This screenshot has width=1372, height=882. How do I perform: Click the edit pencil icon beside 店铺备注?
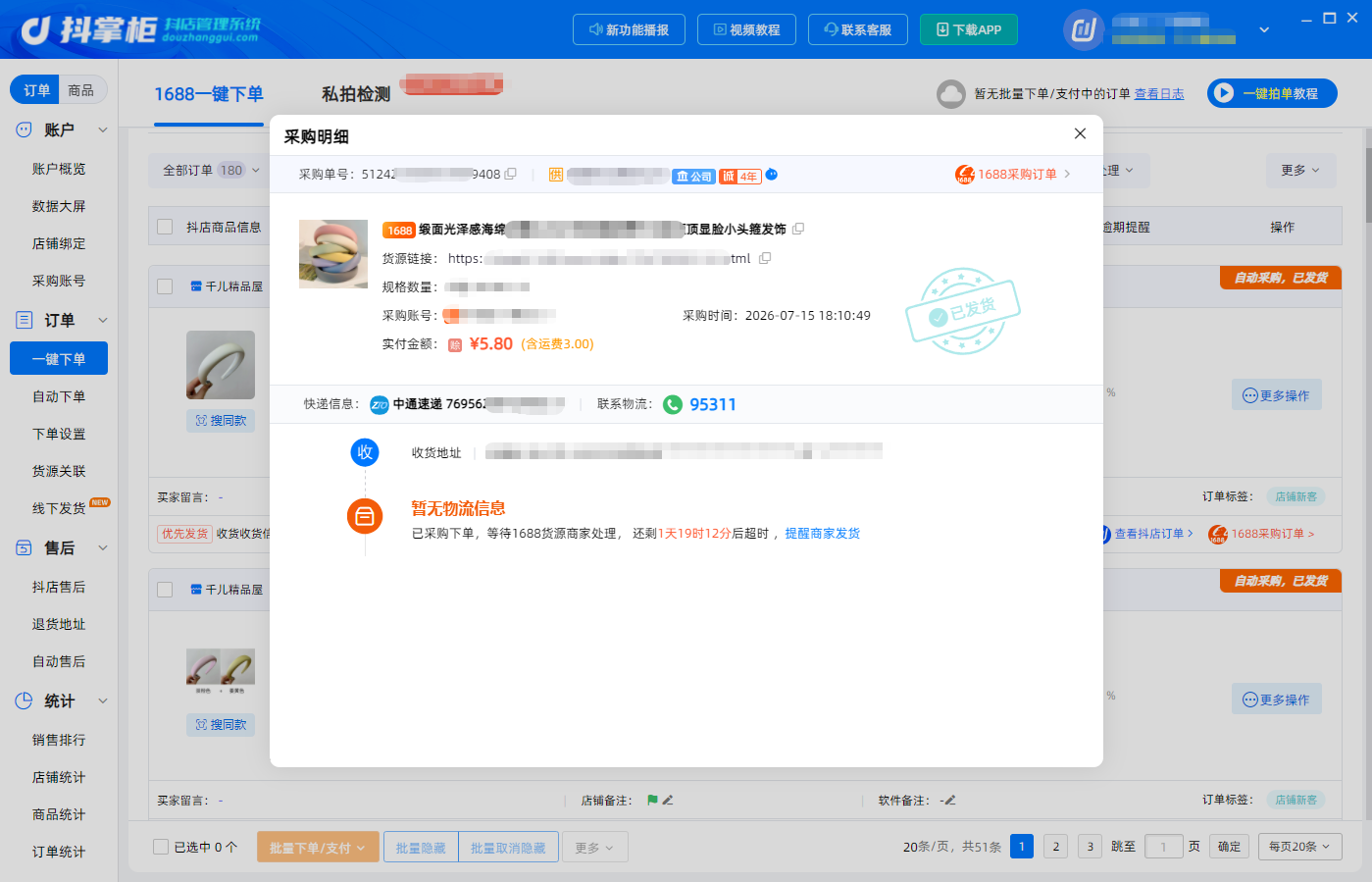point(668,801)
